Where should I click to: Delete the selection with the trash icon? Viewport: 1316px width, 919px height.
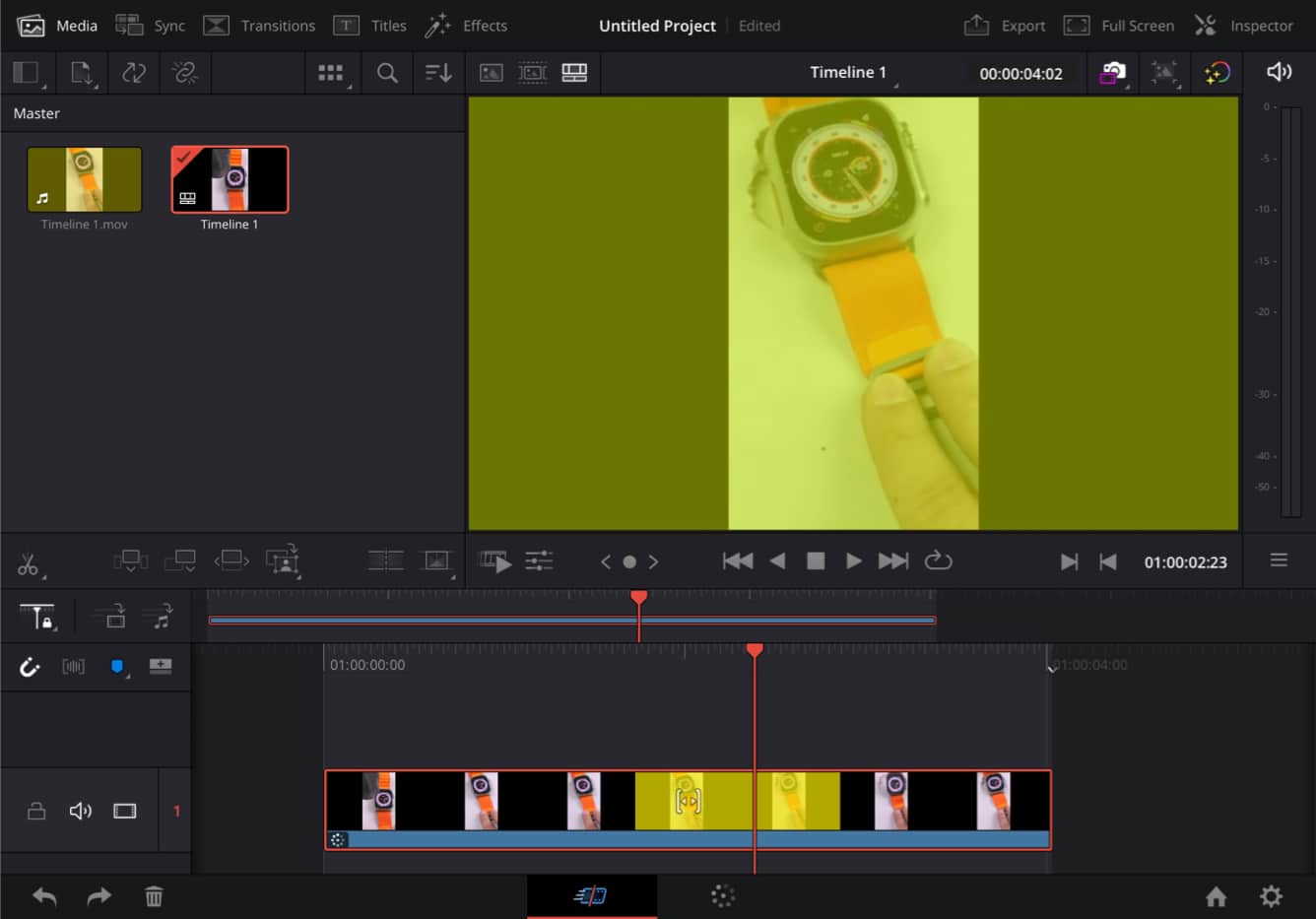point(154,896)
